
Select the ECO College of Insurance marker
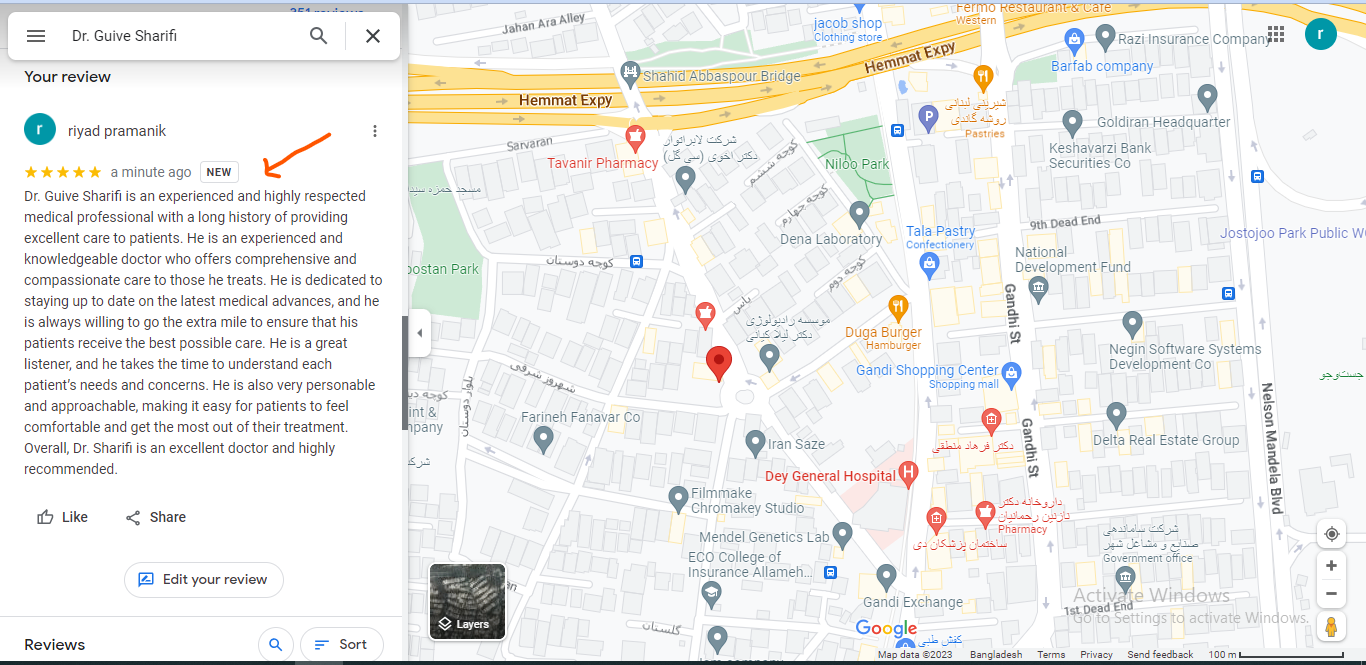(x=710, y=595)
